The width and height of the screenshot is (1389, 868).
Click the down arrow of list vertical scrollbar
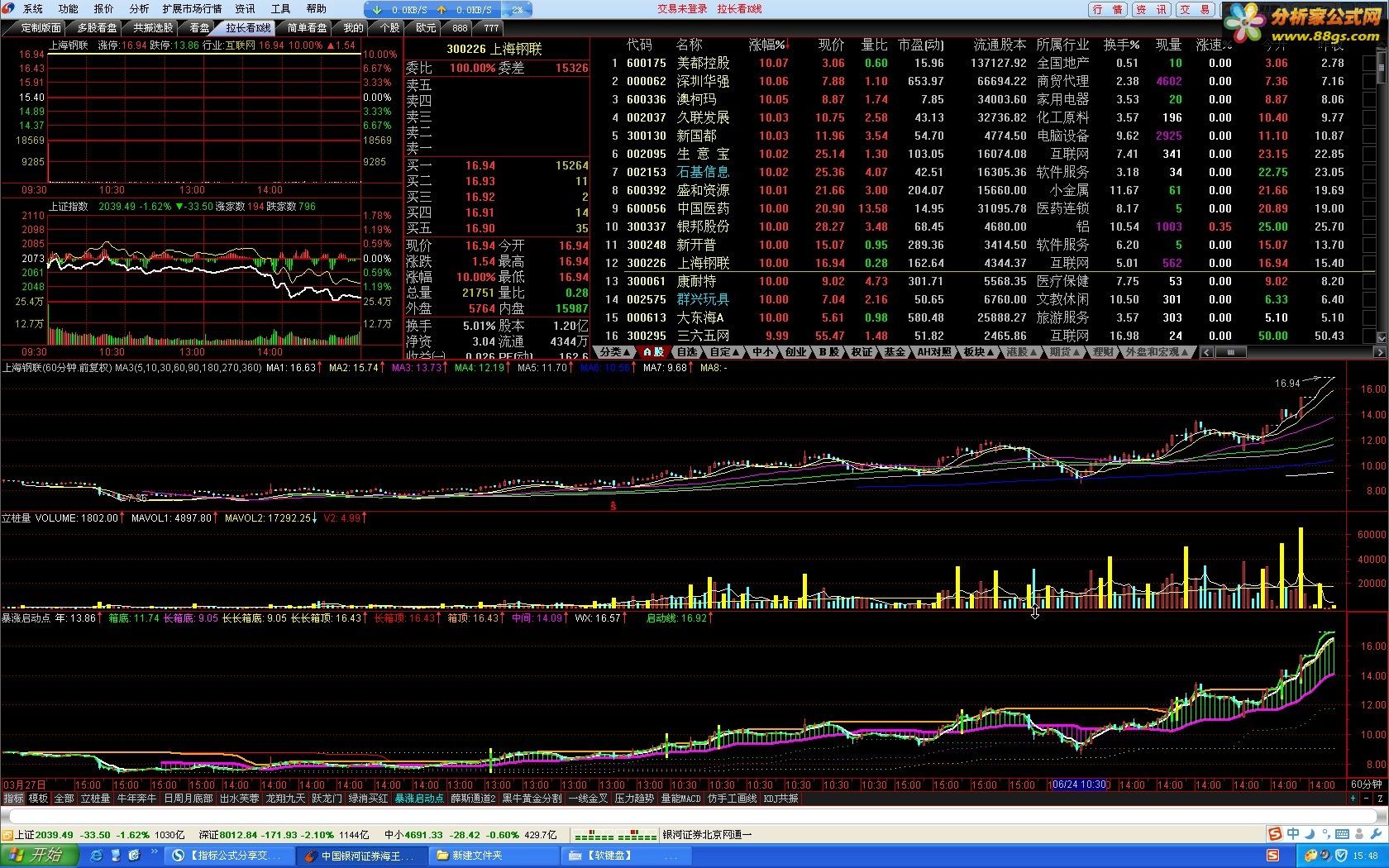1382,337
